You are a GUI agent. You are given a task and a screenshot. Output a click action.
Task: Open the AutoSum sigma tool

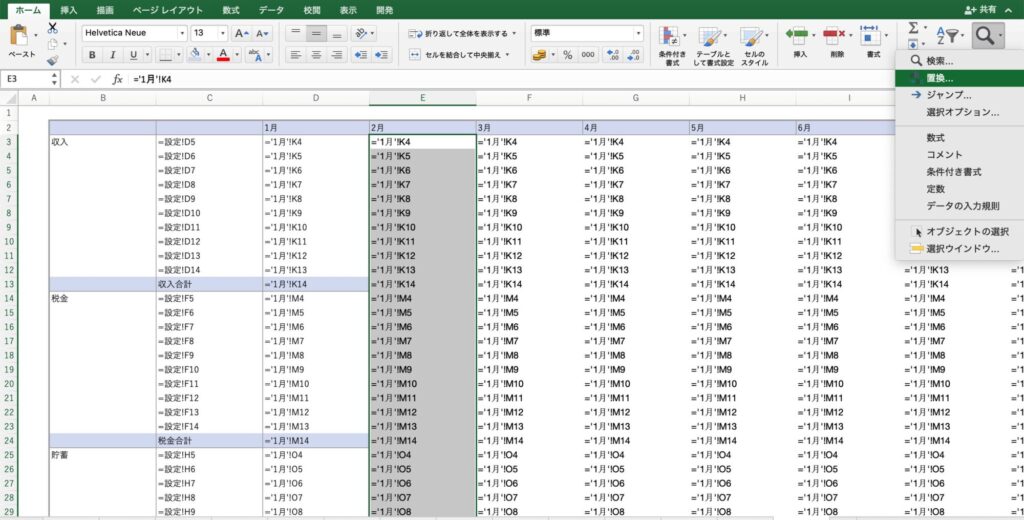coord(913,30)
